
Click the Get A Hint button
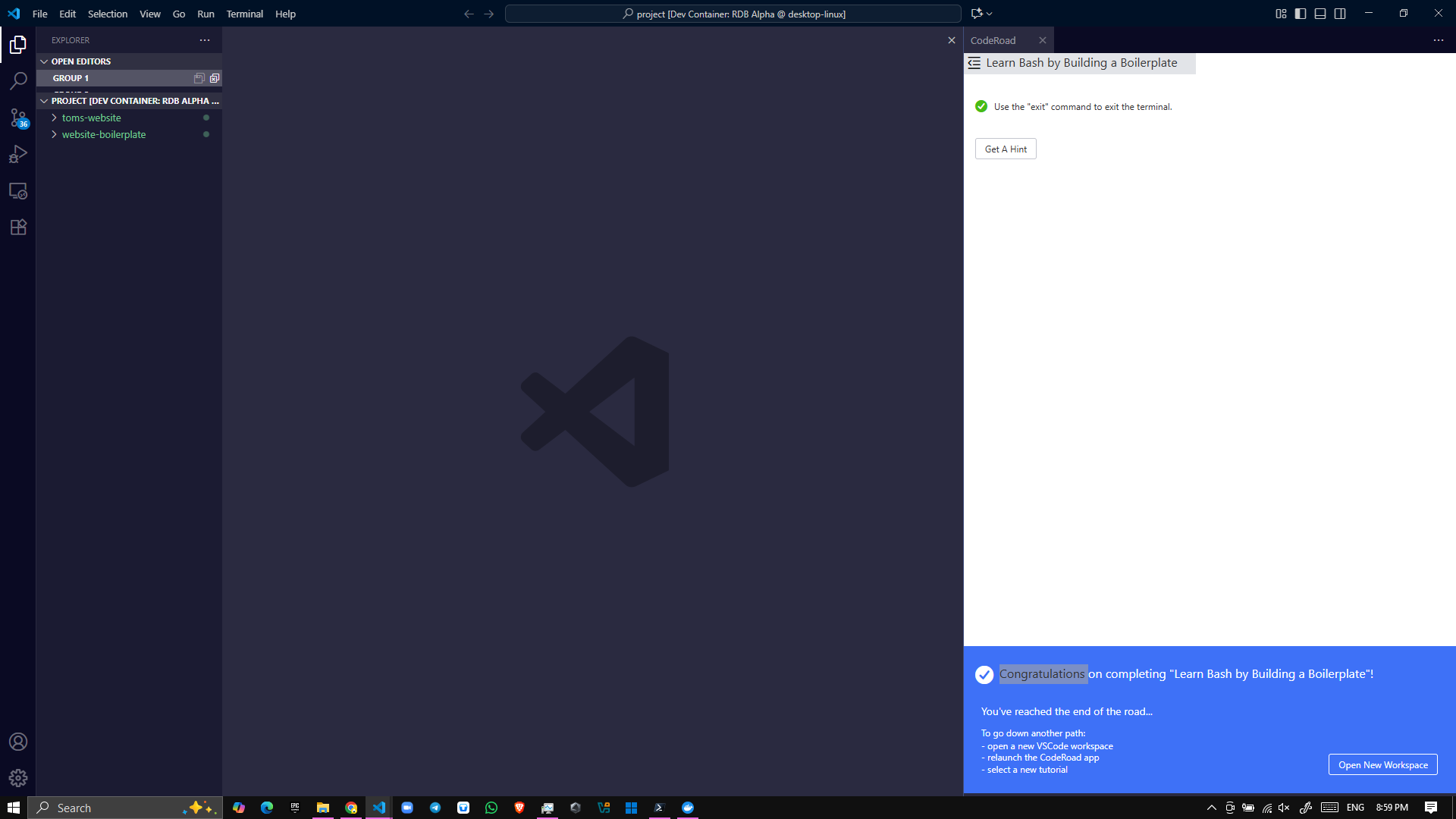click(1006, 149)
